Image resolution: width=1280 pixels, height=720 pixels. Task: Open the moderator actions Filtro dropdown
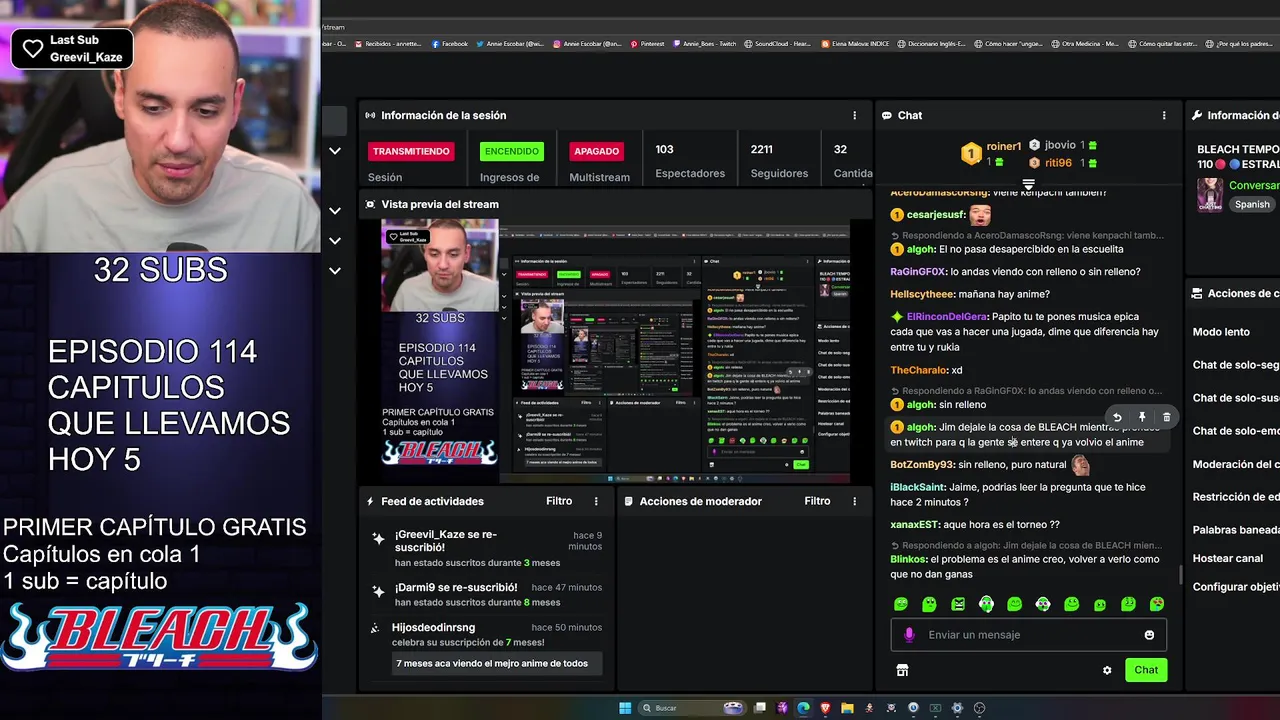click(x=817, y=501)
